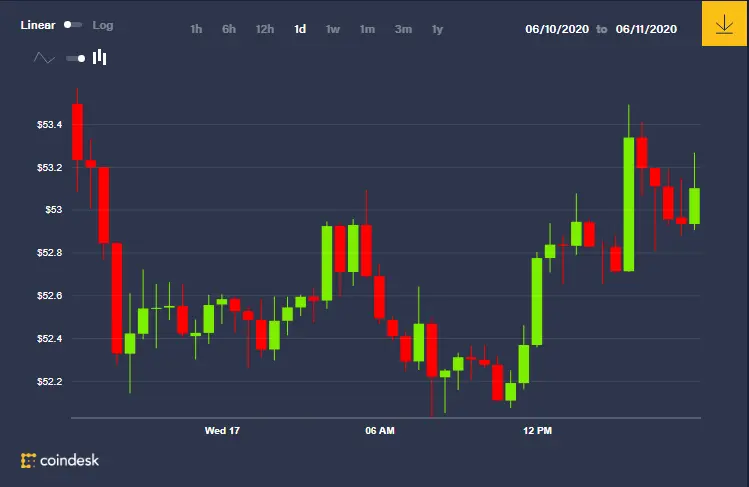Toggle the Linear/Log scale switch
749x487 pixels.
tap(73, 25)
